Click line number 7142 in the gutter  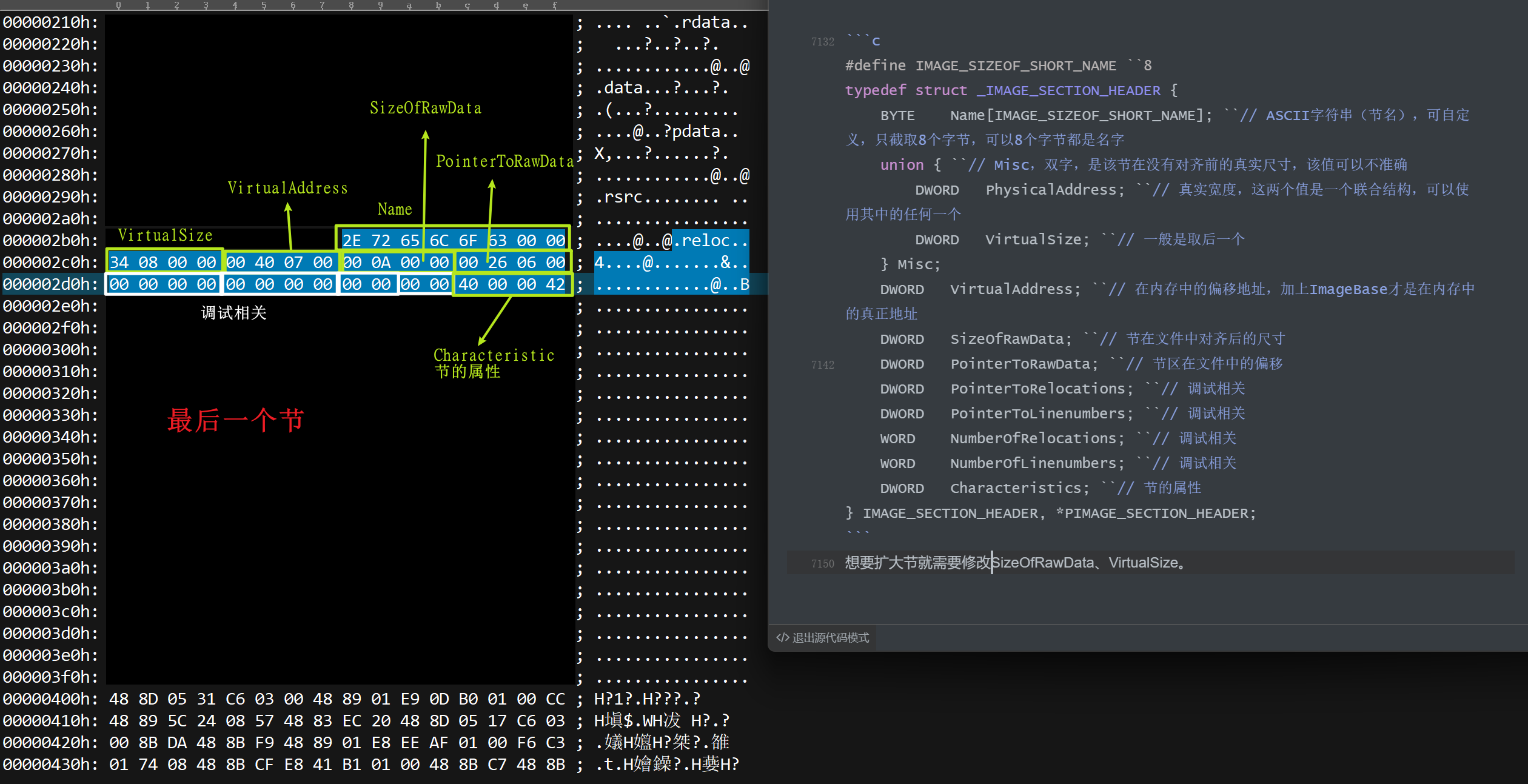(822, 365)
